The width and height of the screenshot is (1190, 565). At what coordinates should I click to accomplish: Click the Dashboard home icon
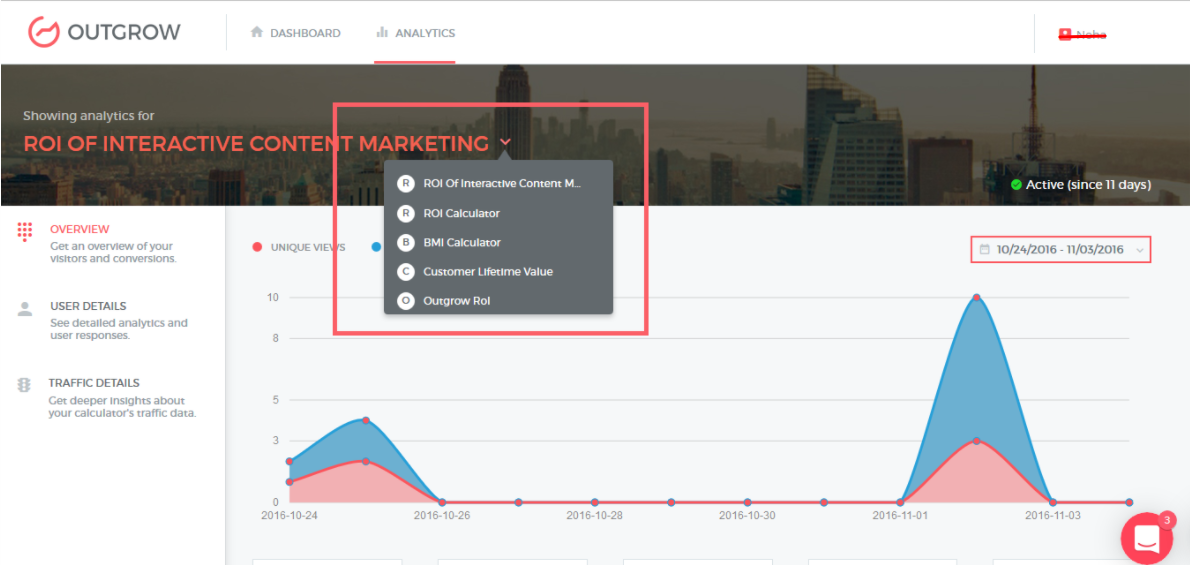tap(257, 33)
